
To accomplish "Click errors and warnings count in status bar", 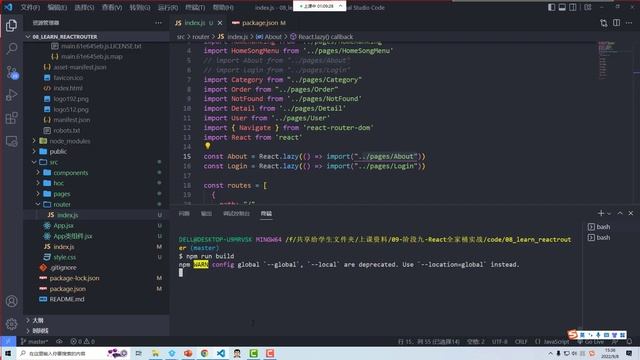I will [82, 341].
